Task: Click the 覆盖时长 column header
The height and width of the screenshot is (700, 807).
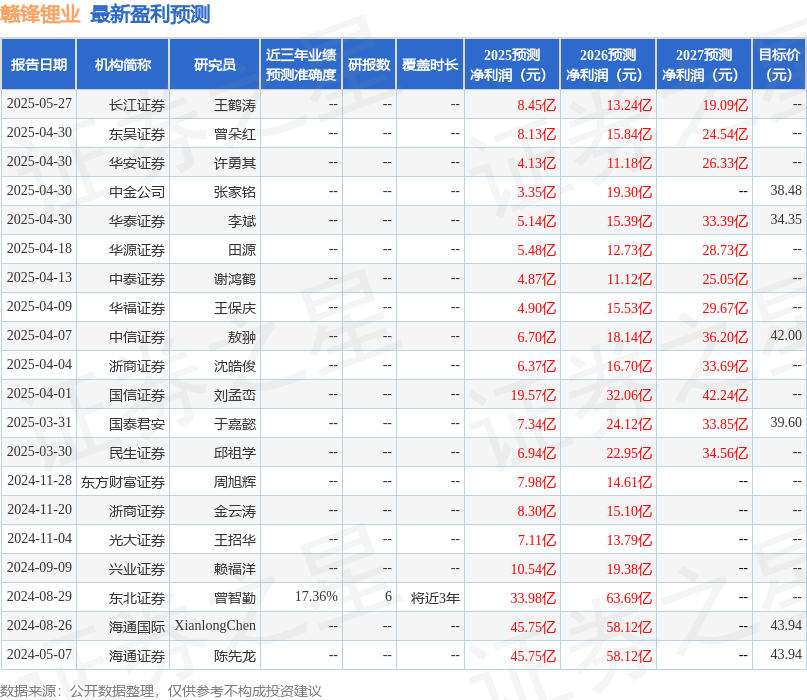Action: [430, 64]
